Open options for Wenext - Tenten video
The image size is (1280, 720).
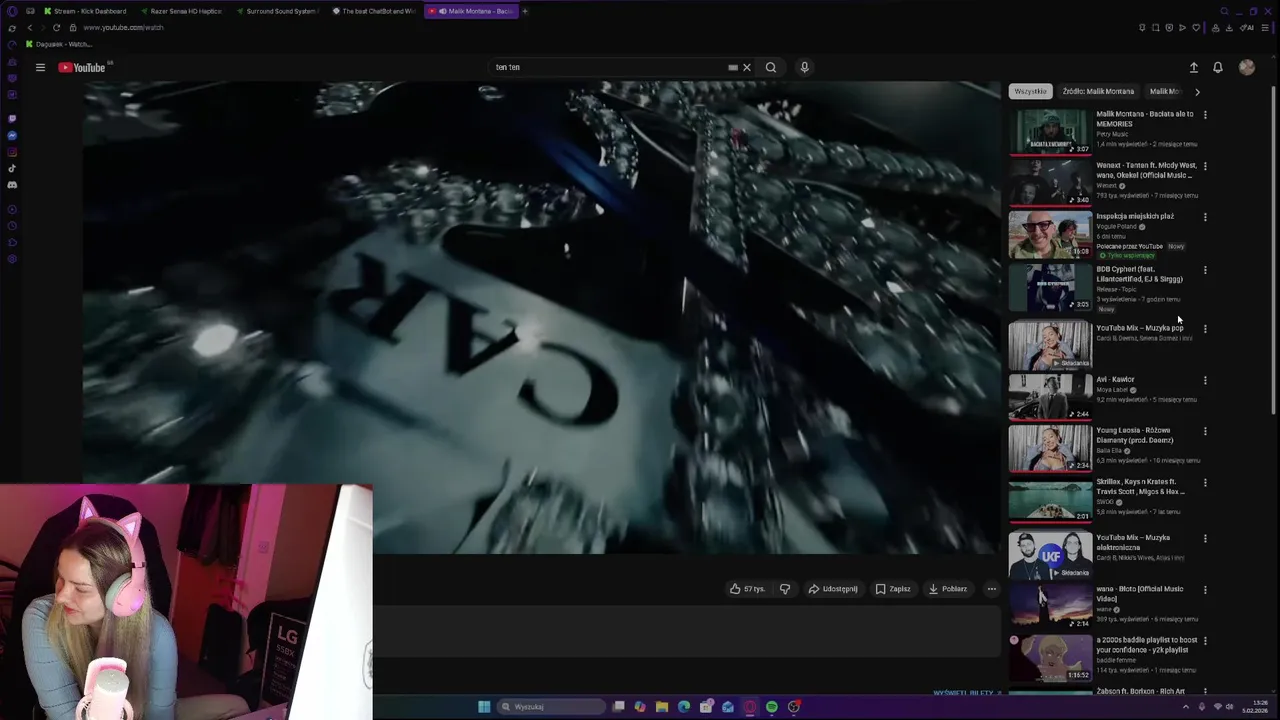[x=1205, y=166]
